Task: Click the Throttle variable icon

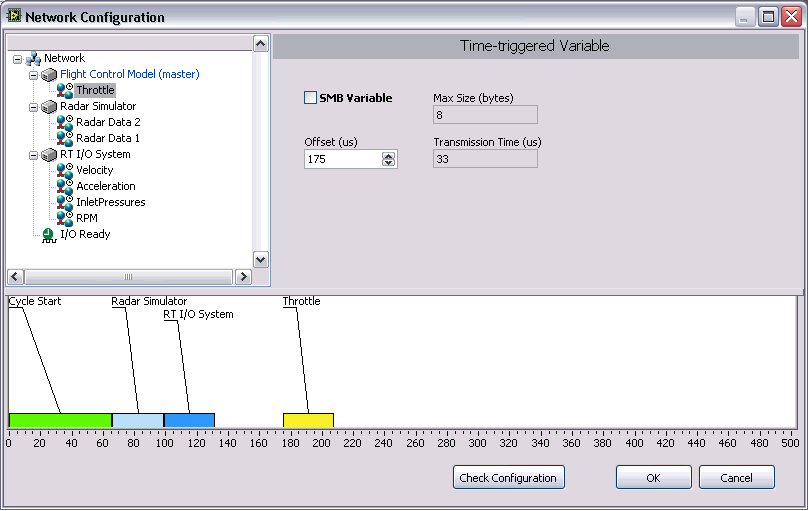Action: point(65,90)
